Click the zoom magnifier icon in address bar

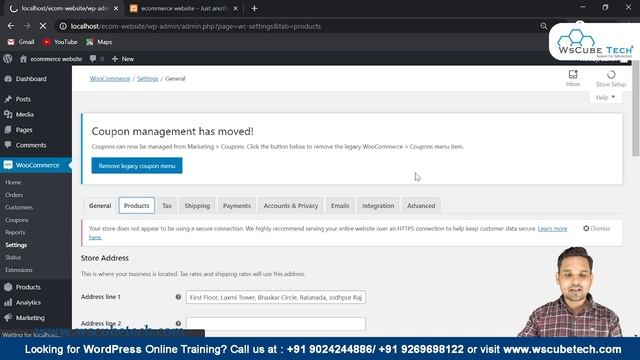click(x=543, y=26)
